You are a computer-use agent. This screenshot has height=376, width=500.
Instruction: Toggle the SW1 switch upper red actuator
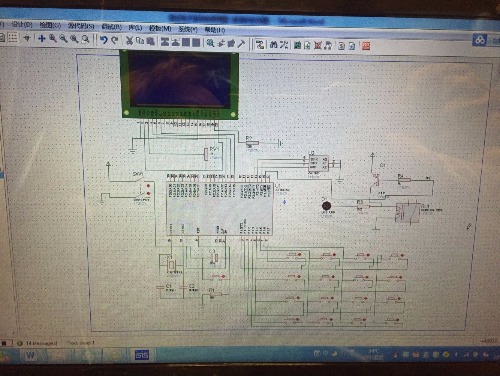148,186
